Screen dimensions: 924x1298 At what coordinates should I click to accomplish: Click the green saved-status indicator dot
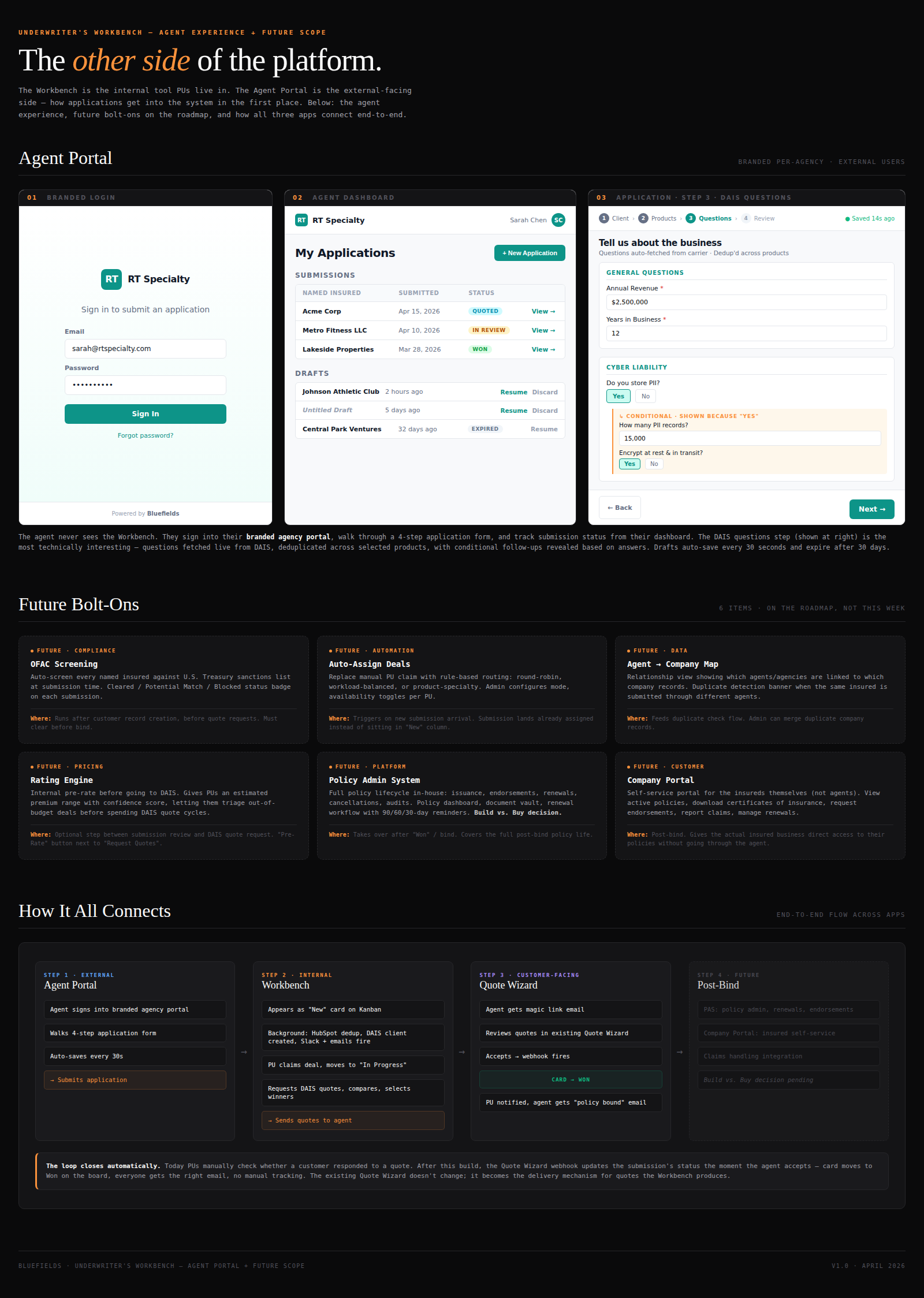[x=846, y=218]
